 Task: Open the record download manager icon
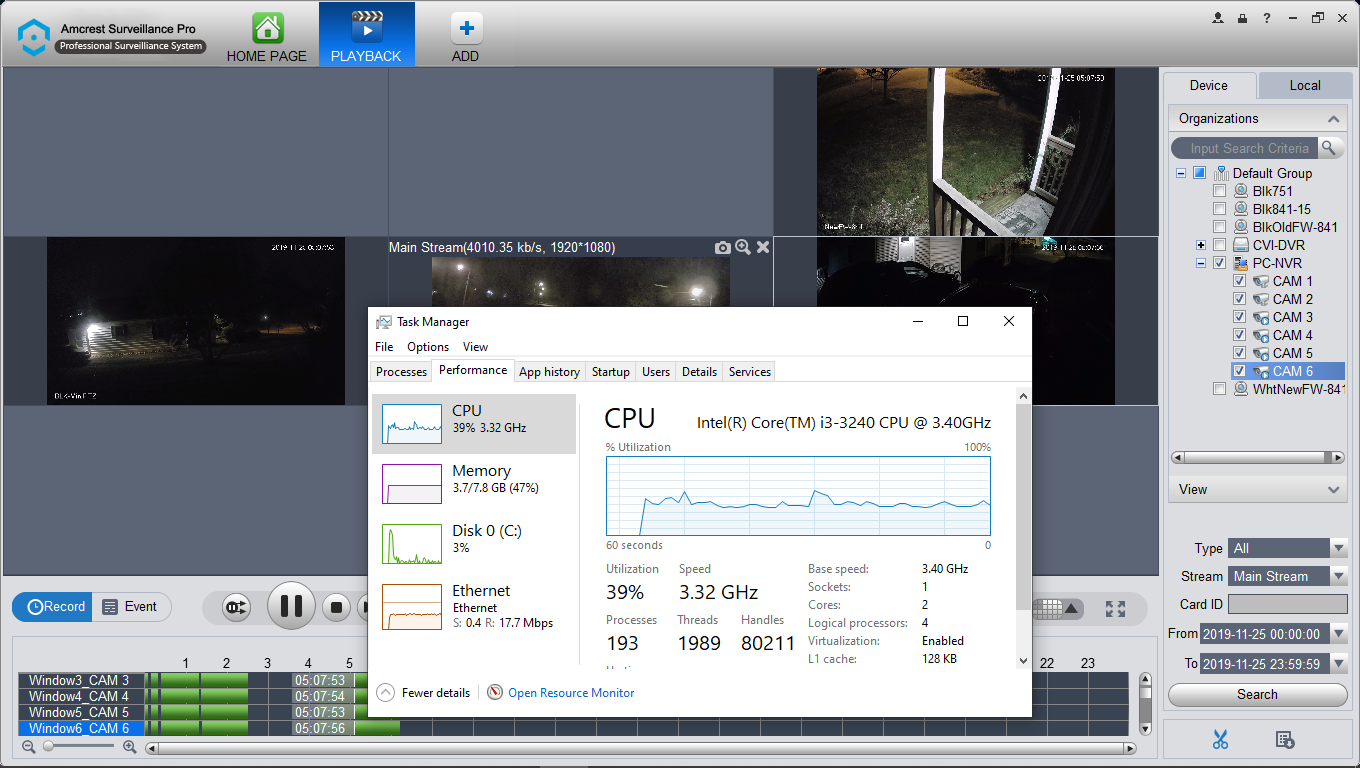pyautogui.click(x=1286, y=740)
